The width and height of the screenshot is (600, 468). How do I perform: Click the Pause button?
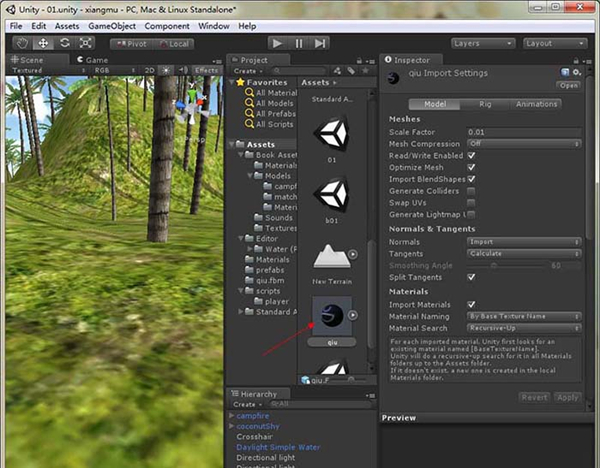click(299, 43)
